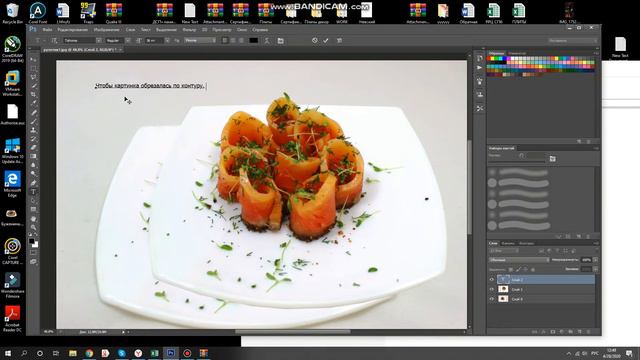The height and width of the screenshot is (360, 640).
Task: Switch to the Channels tab
Action: [508, 243]
